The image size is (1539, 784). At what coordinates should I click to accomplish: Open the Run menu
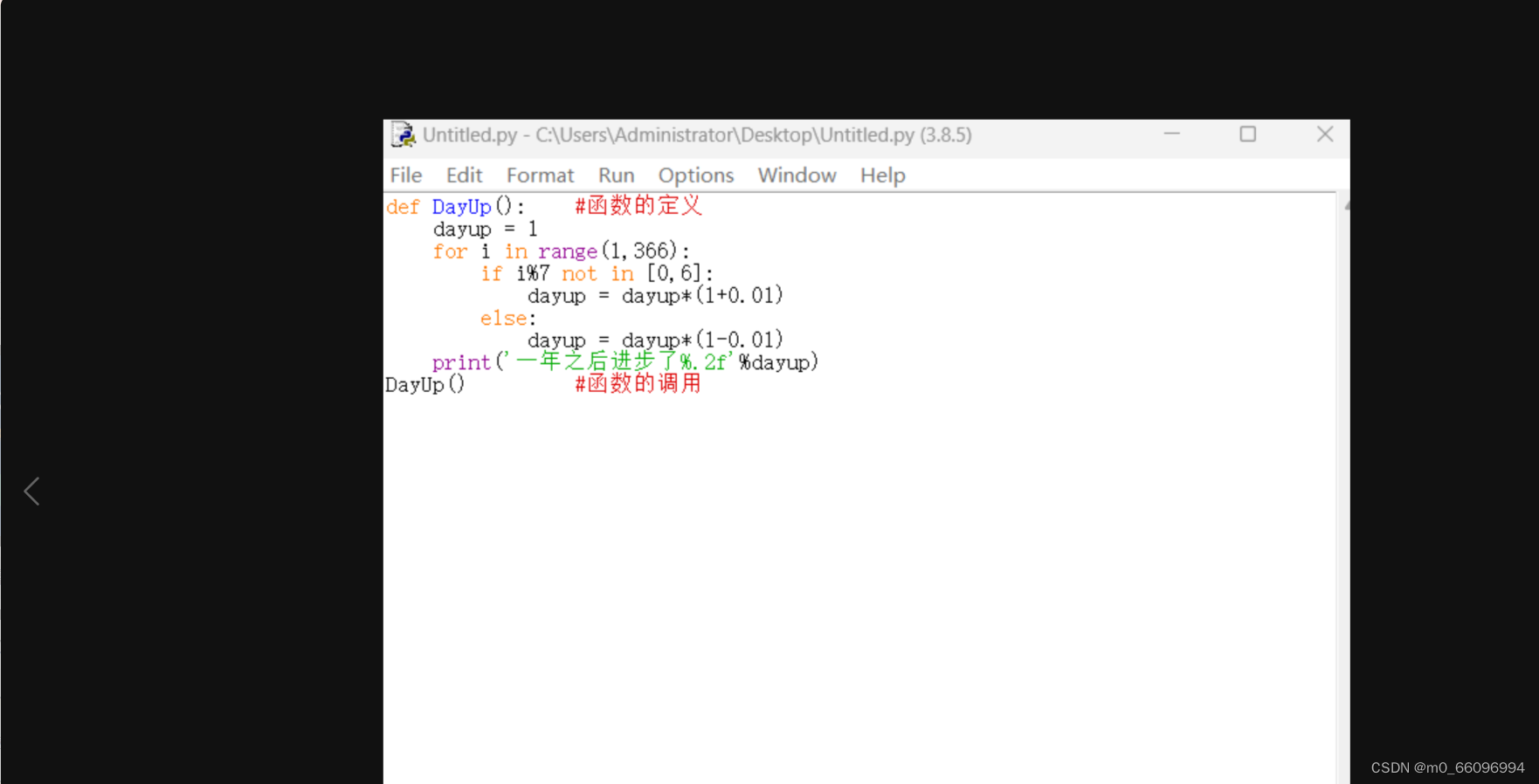pos(616,175)
